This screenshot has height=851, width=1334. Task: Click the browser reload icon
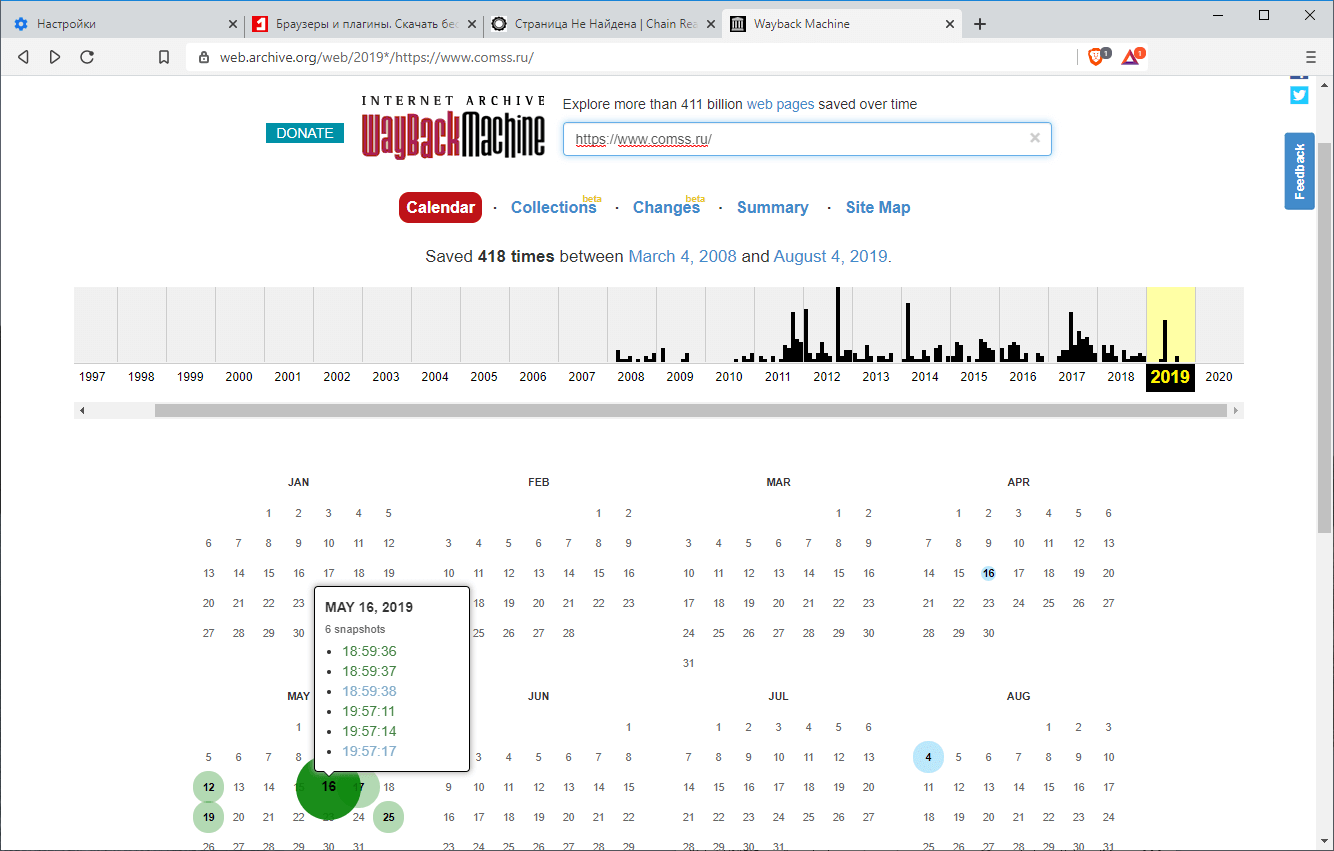(x=87, y=57)
